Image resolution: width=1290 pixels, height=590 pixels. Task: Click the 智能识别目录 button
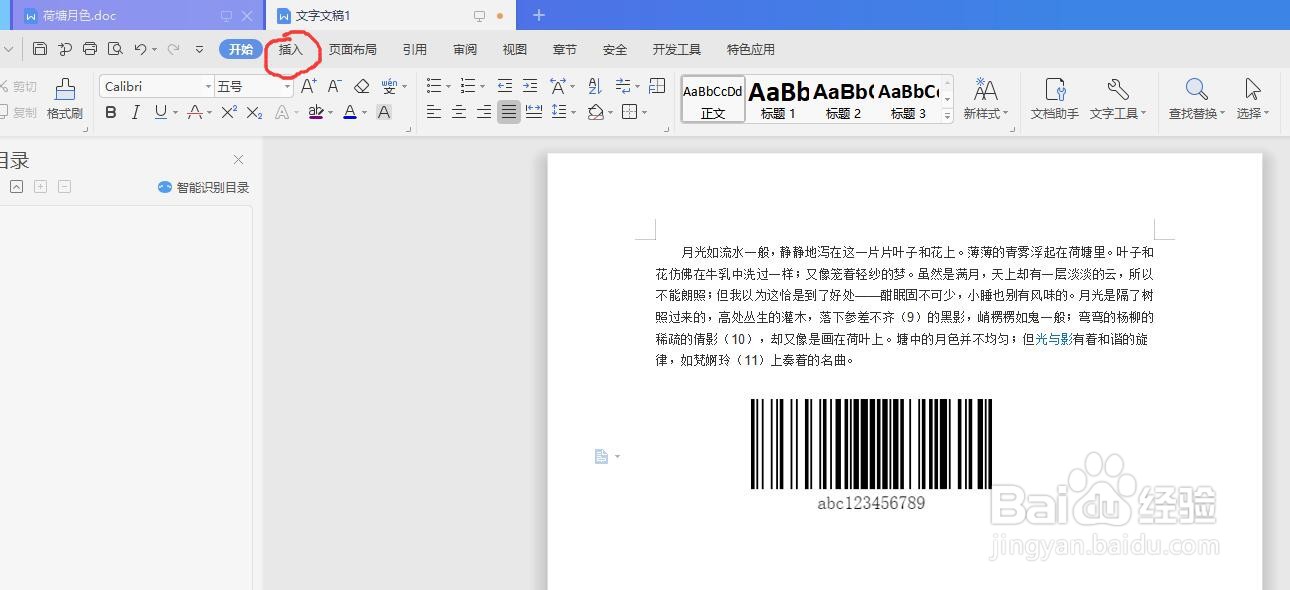pyautogui.click(x=203, y=186)
